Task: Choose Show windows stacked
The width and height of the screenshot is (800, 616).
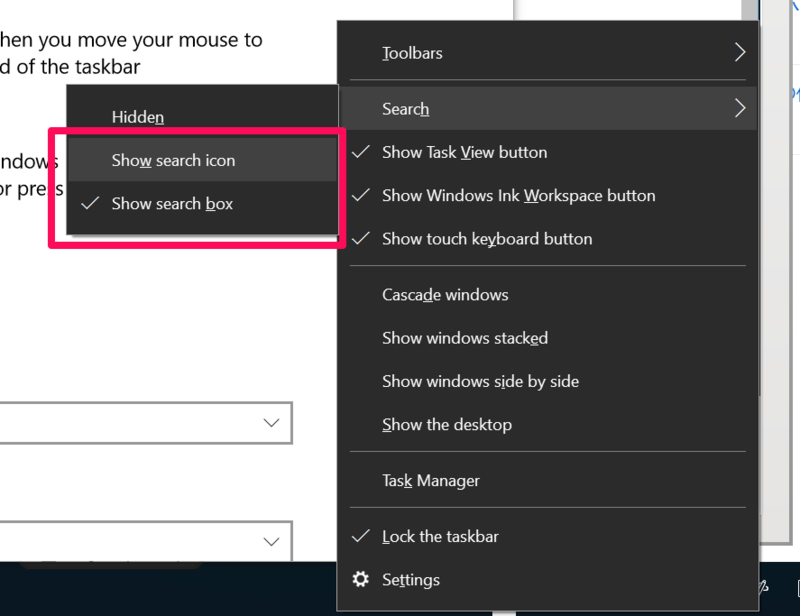Action: tap(464, 338)
